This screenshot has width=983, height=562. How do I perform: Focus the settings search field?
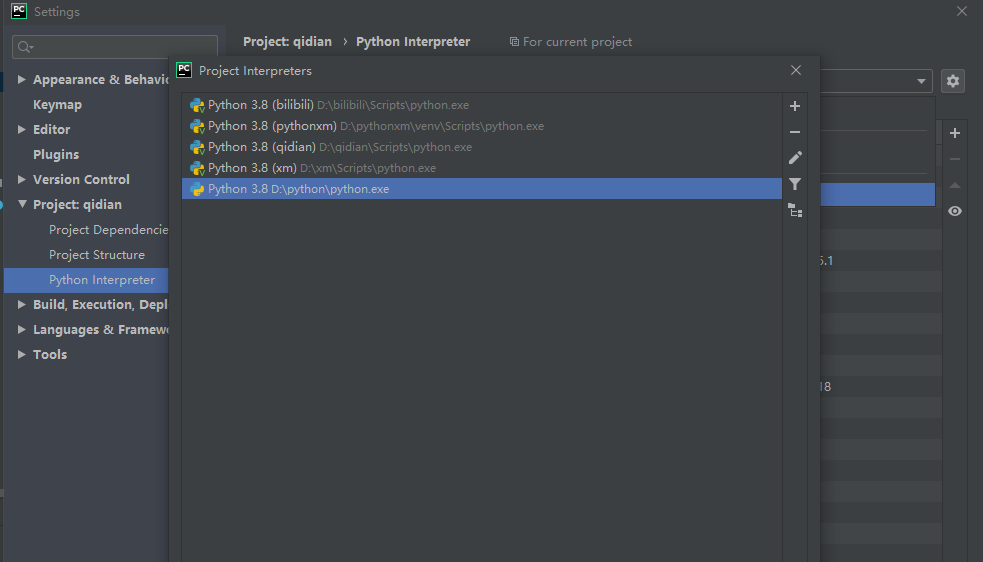coord(115,47)
